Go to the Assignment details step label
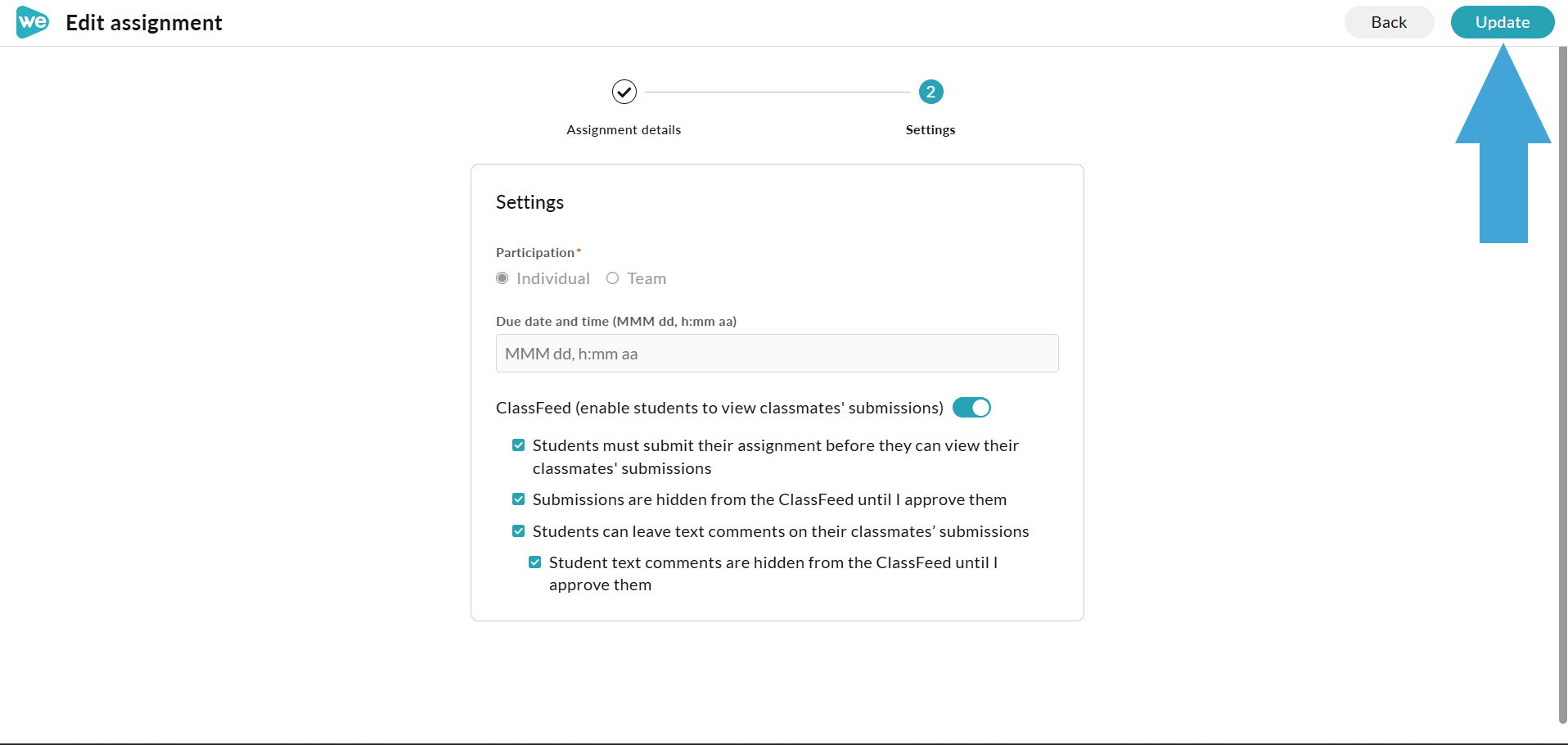1568x745 pixels. click(x=624, y=129)
